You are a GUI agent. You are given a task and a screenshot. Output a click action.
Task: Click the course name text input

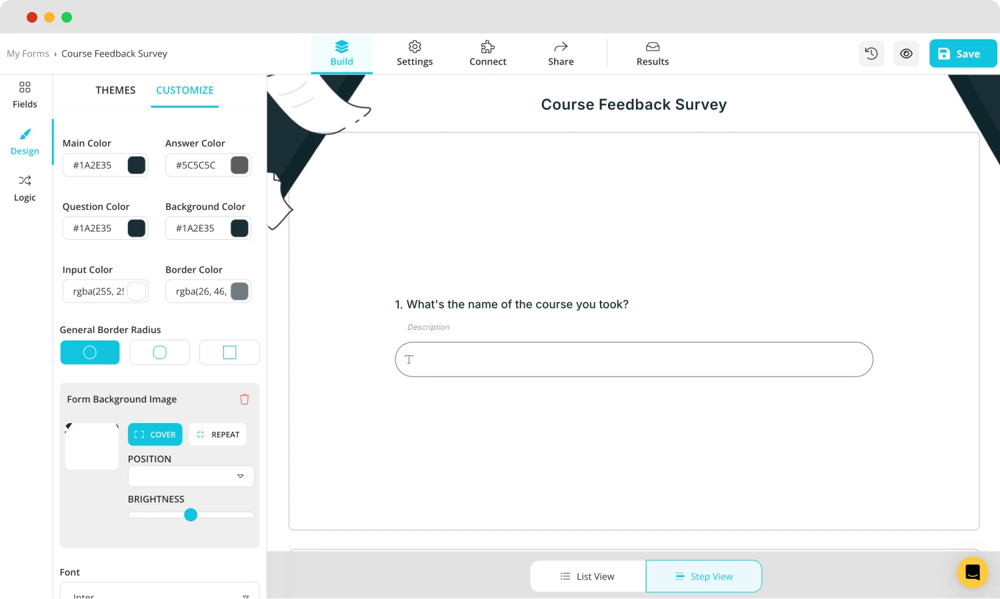point(634,359)
